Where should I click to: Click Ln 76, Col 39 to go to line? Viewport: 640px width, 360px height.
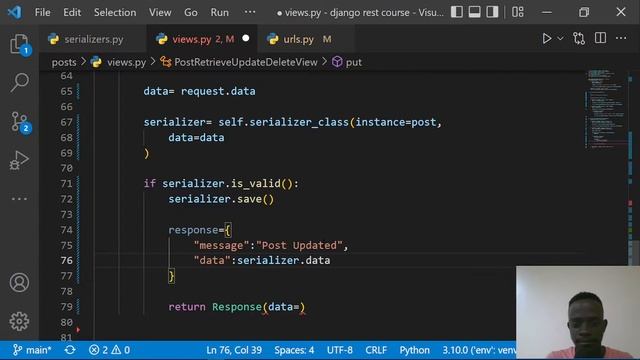pos(234,350)
